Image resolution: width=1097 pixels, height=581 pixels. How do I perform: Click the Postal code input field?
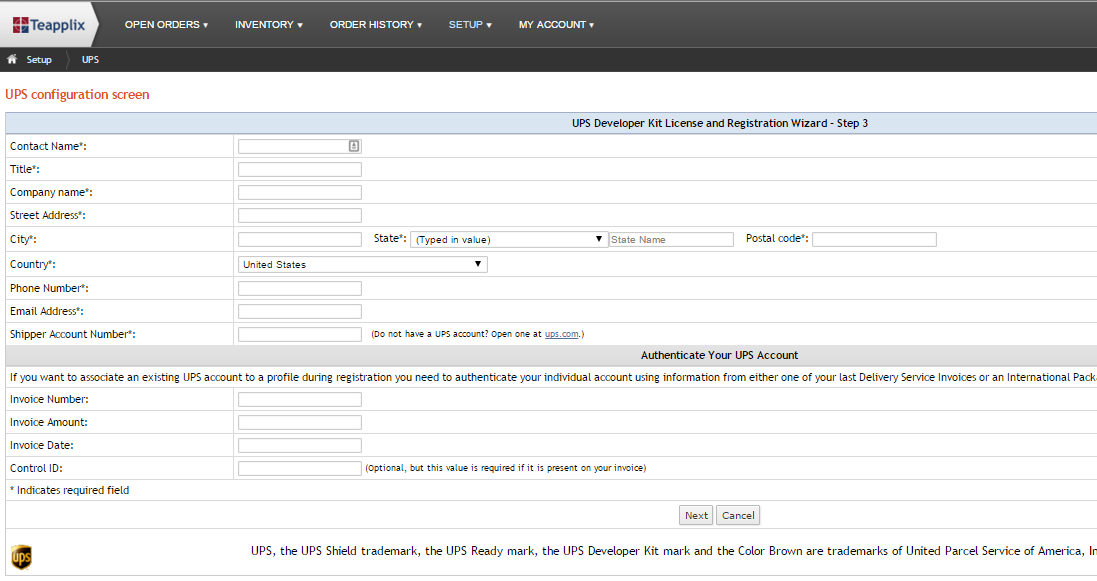(x=875, y=239)
